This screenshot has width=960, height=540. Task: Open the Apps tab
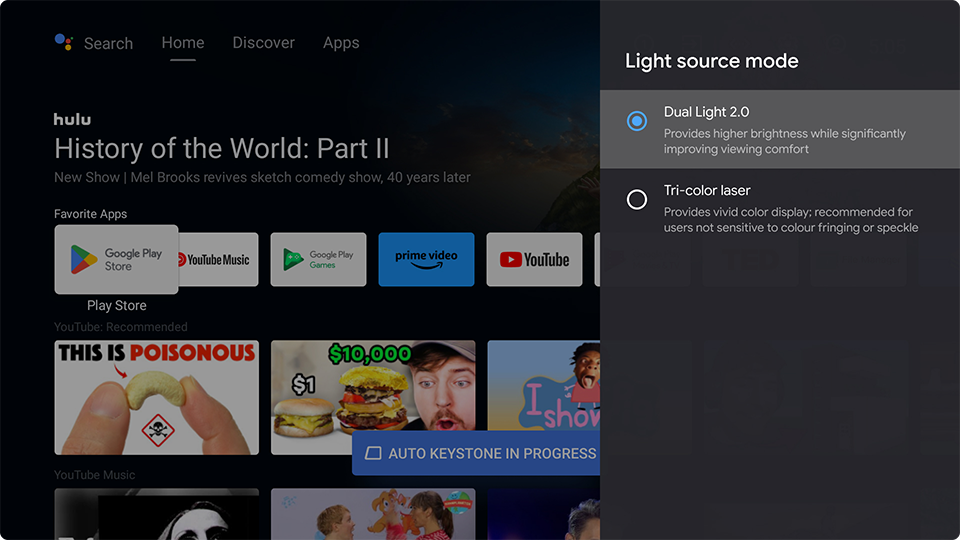[341, 43]
